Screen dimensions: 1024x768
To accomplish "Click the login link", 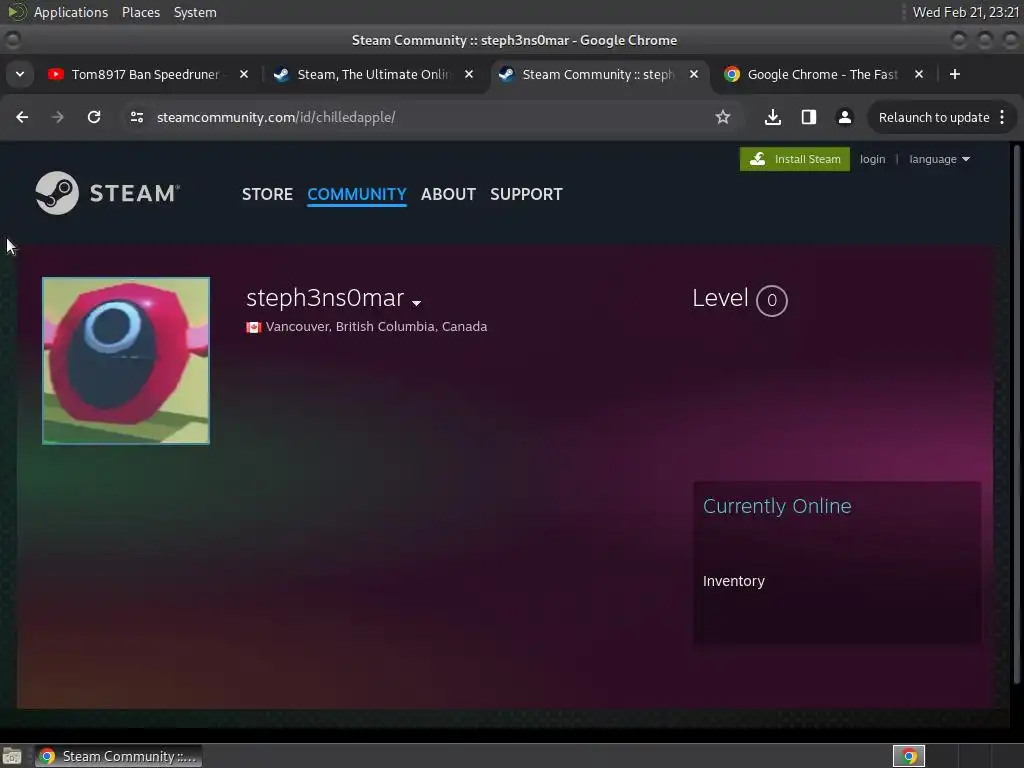I will [x=872, y=159].
